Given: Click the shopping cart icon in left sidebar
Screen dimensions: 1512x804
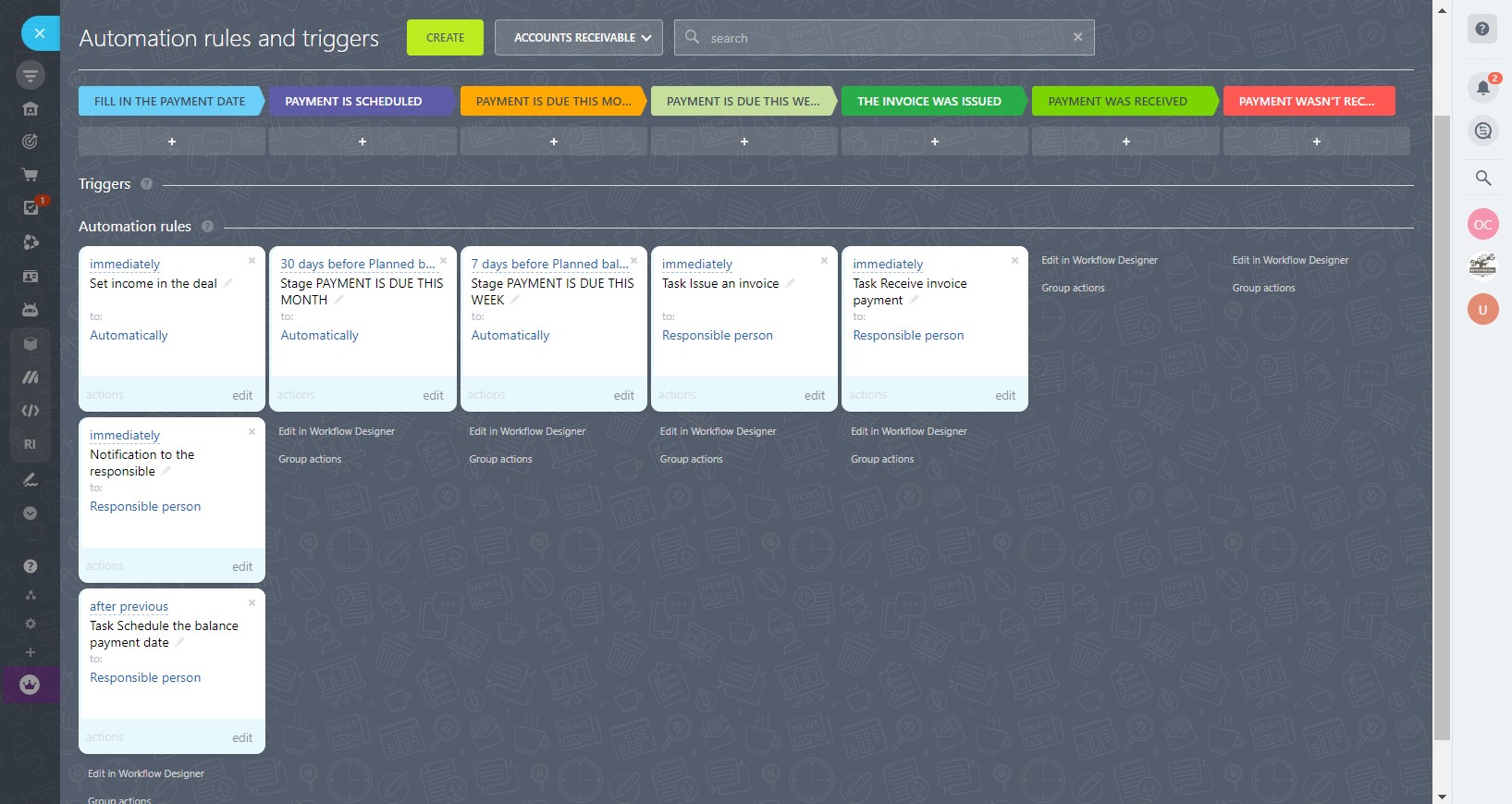Looking at the screenshot, I should (30, 175).
